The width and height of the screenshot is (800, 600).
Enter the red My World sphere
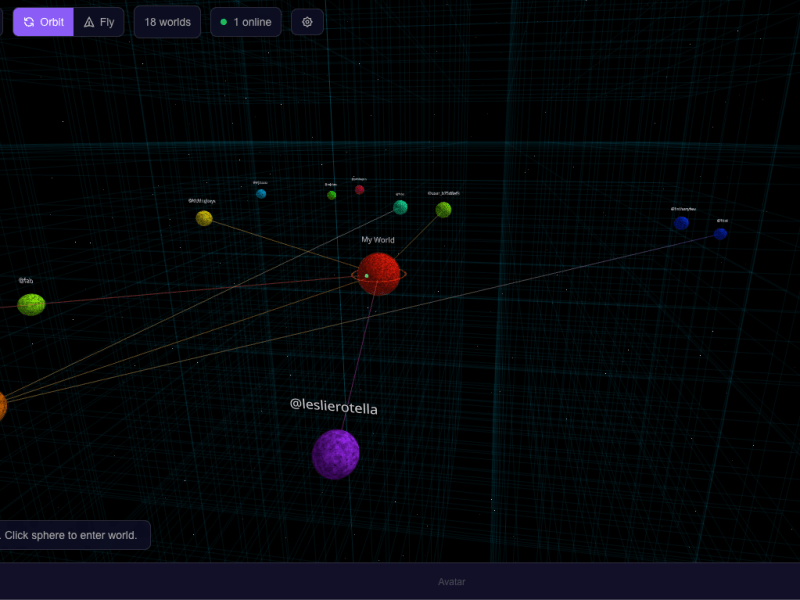[x=379, y=274]
